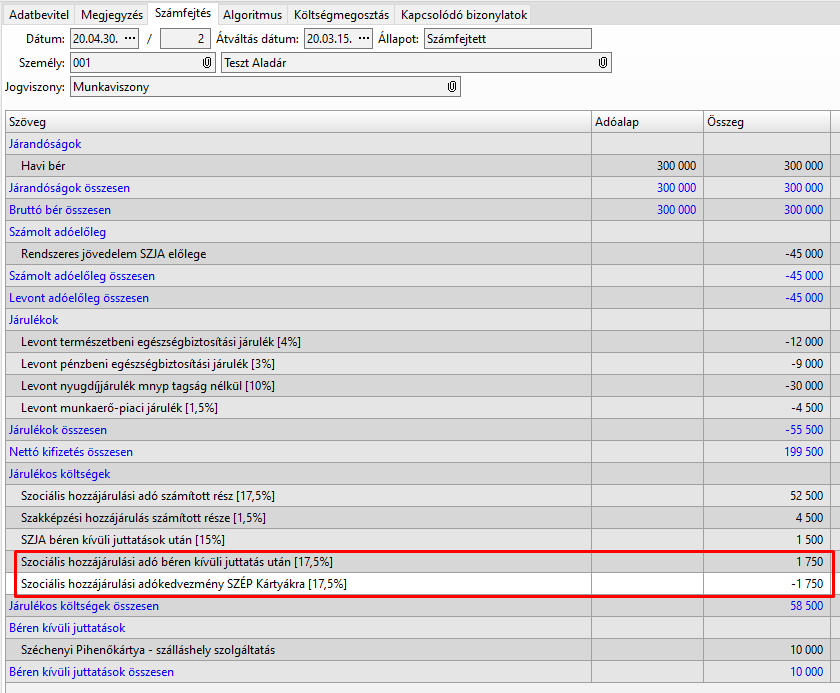Open Kapcsolódó bizonylatok tab

[463, 15]
